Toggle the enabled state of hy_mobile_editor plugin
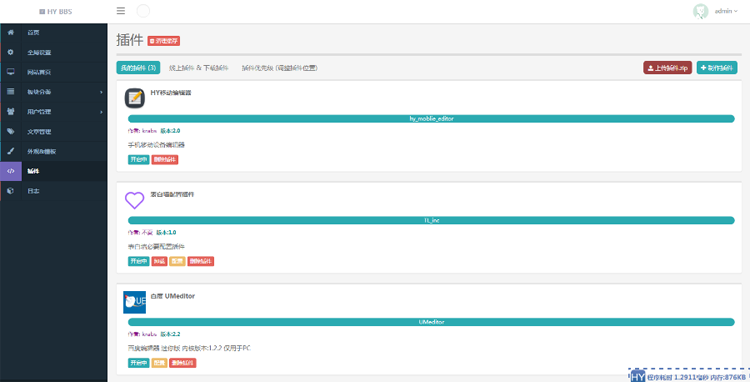 pyautogui.click(x=138, y=160)
